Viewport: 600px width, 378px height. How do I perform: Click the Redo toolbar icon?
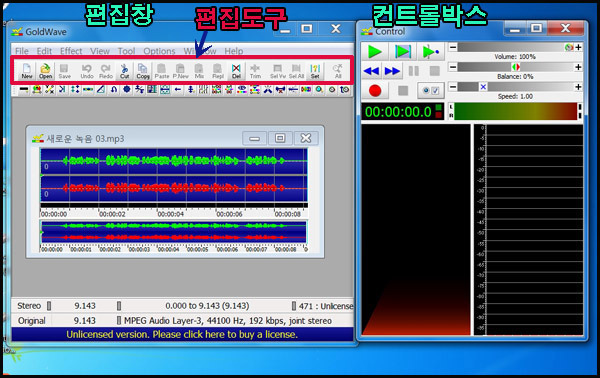point(106,71)
